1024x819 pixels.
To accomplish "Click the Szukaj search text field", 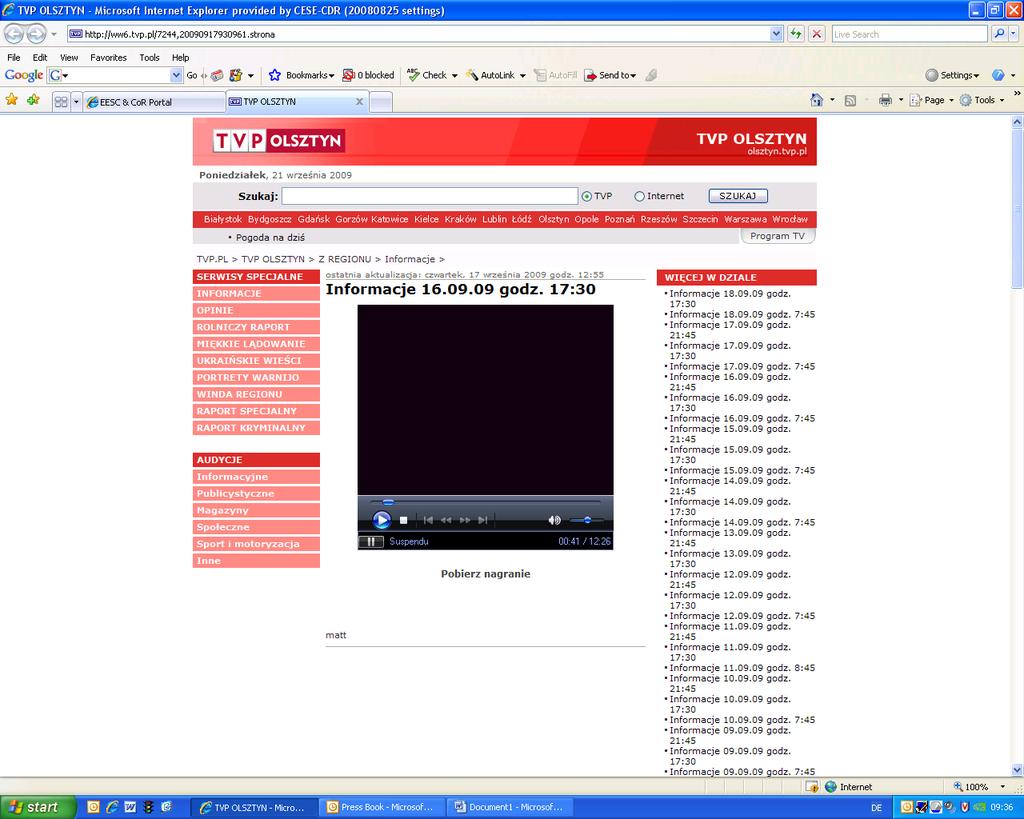I will coord(429,196).
